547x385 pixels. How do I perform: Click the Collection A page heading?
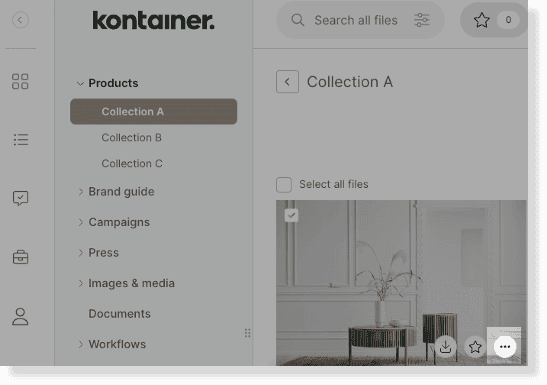coord(350,82)
